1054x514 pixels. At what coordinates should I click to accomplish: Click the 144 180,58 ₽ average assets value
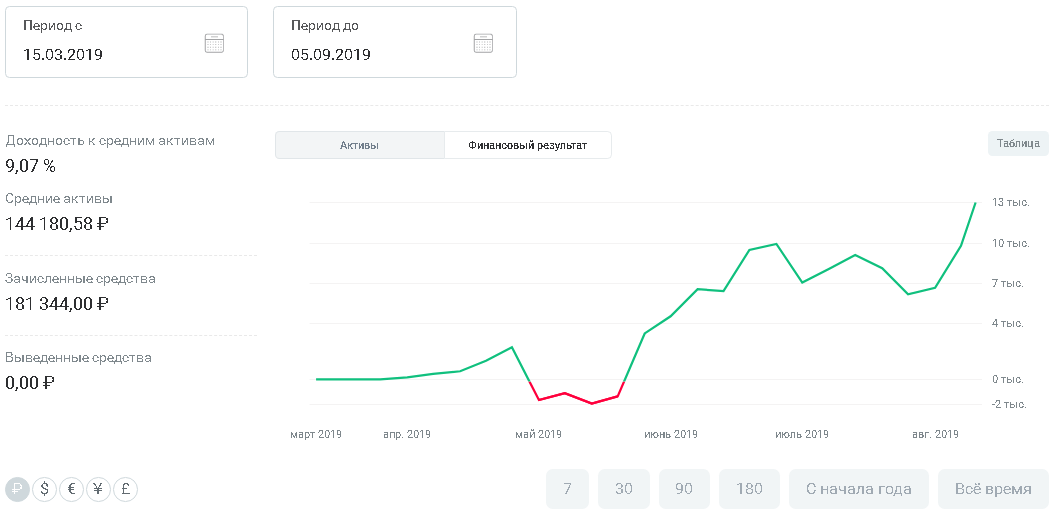coord(57,224)
